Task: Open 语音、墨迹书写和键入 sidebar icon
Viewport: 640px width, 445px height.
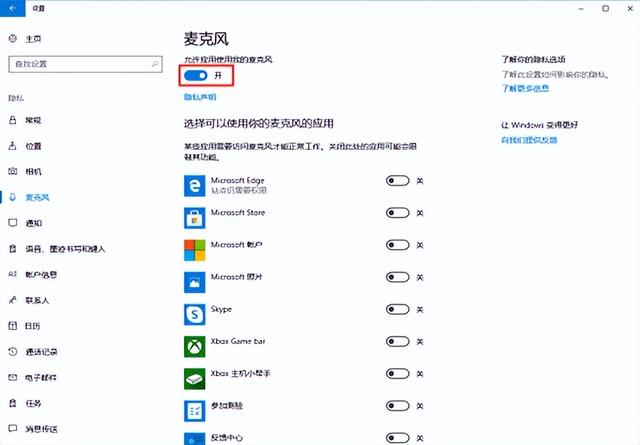Action: (x=13, y=249)
